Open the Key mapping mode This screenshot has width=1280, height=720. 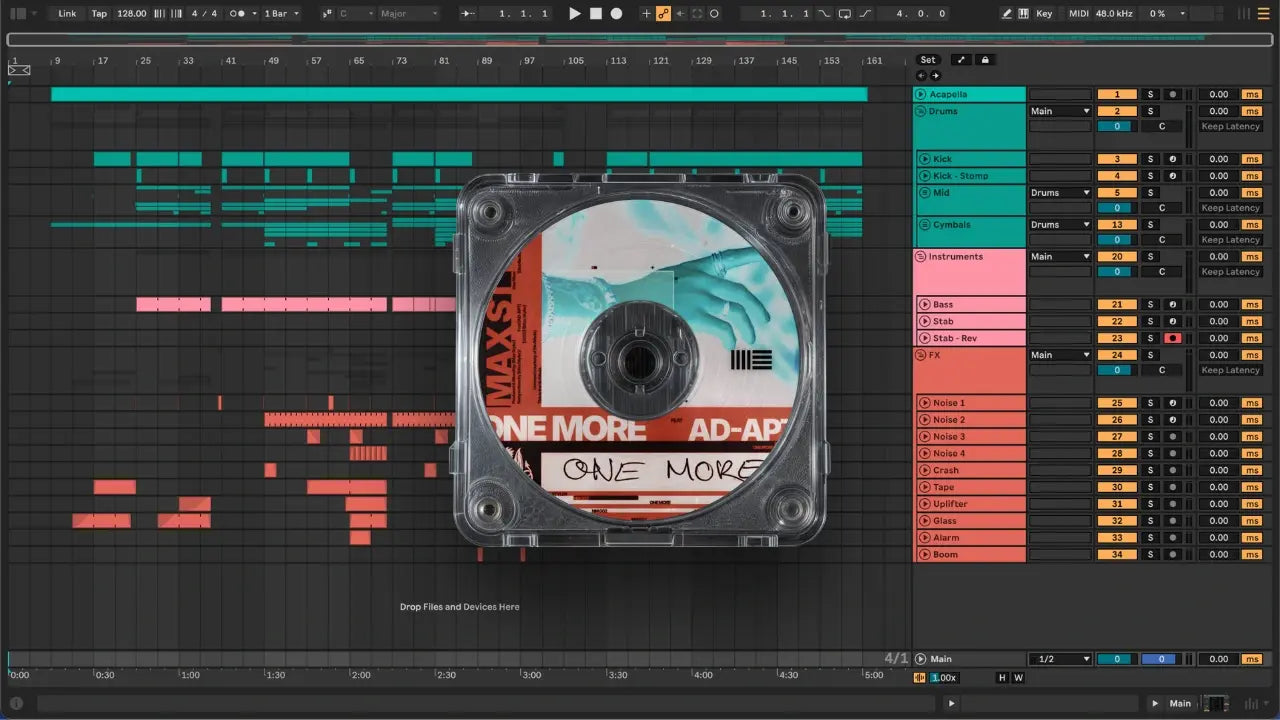click(1044, 14)
